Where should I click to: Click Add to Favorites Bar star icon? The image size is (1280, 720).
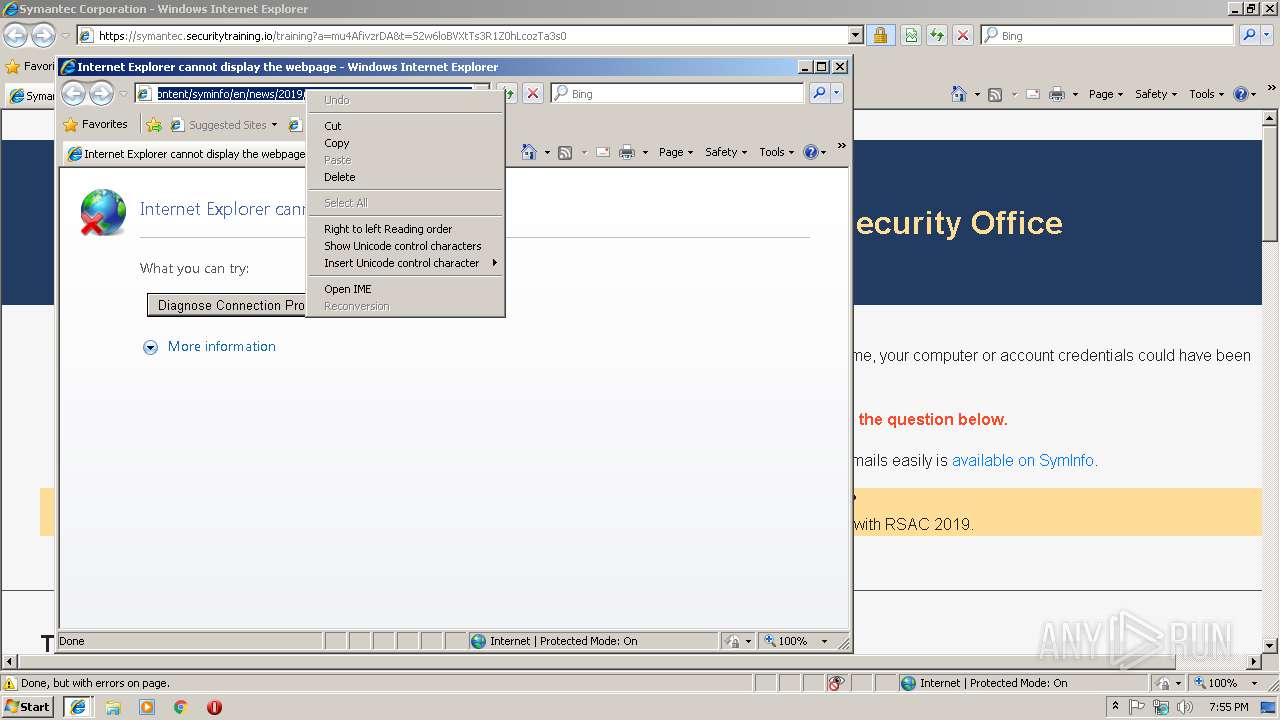point(154,125)
